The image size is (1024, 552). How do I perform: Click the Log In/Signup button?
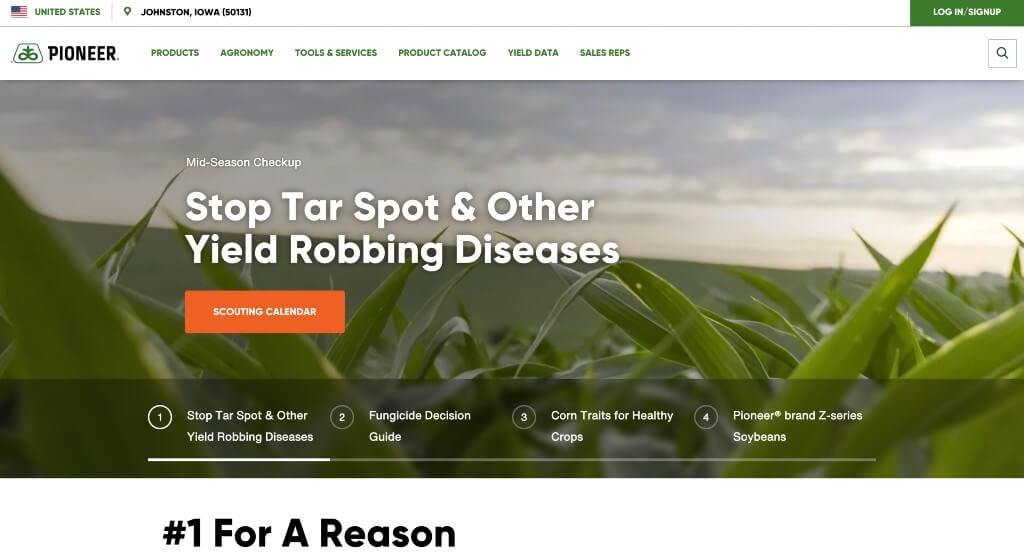click(967, 12)
